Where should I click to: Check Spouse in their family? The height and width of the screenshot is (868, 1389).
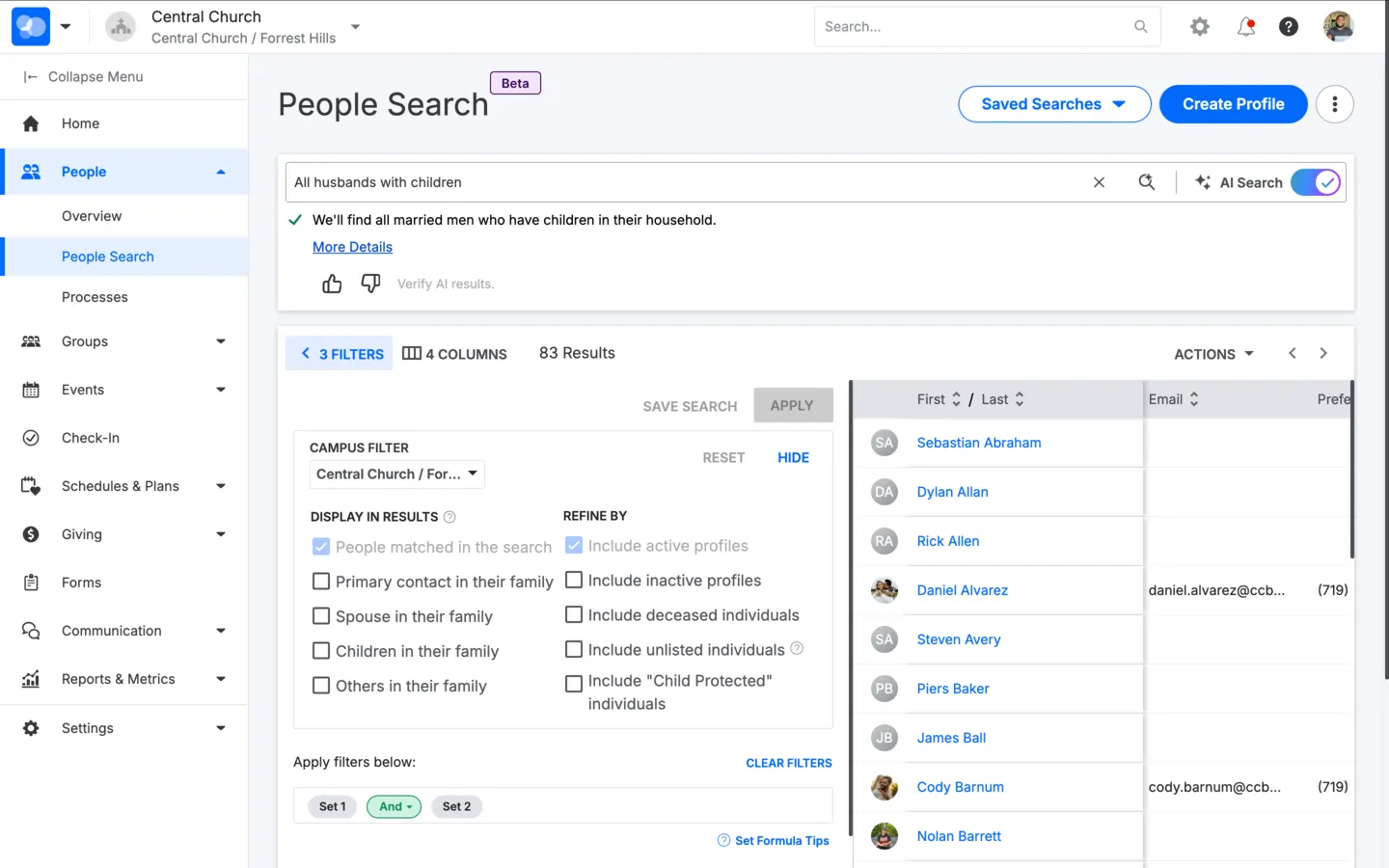tap(321, 616)
